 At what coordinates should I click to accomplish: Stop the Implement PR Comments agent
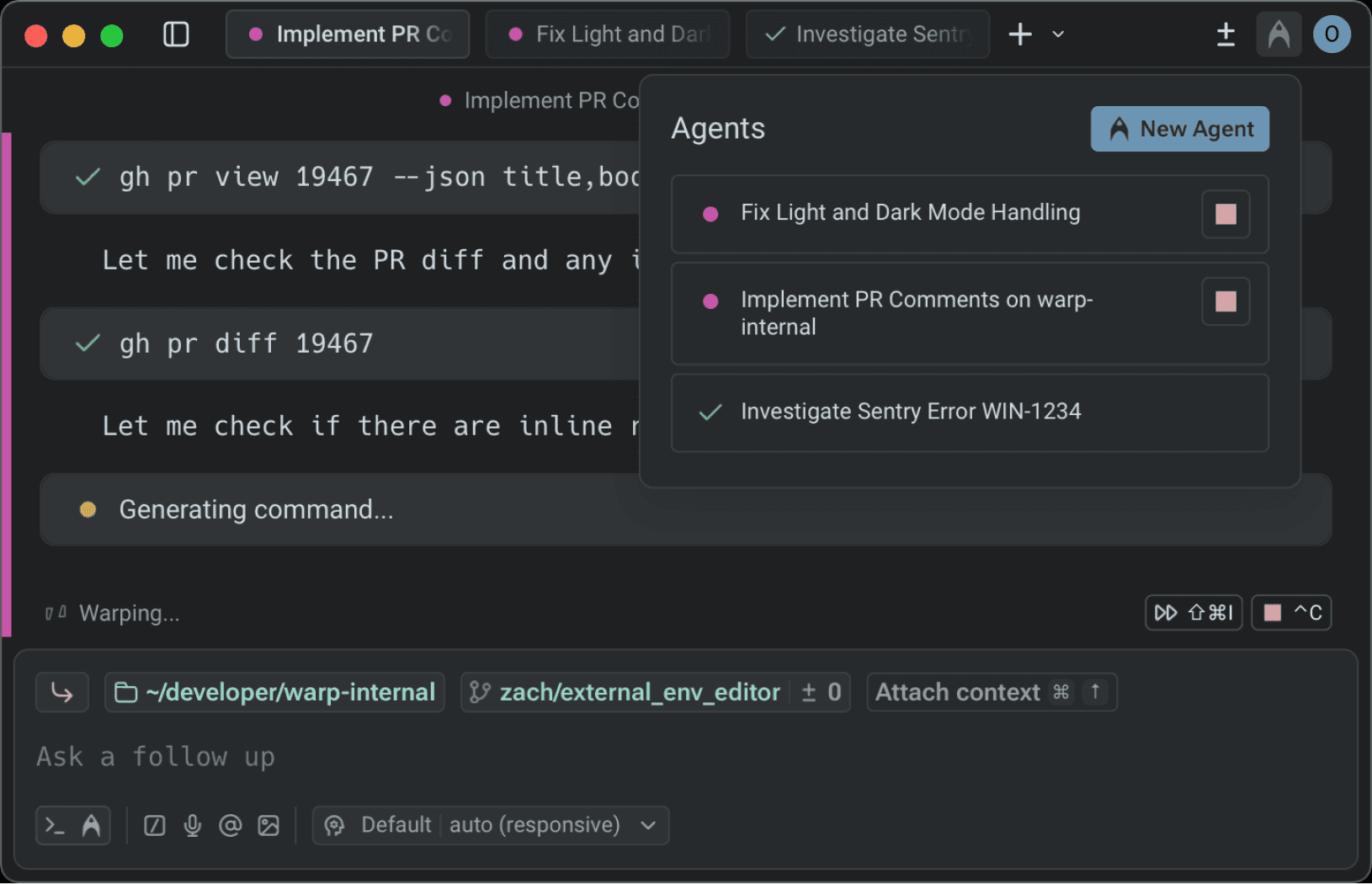(x=1226, y=301)
